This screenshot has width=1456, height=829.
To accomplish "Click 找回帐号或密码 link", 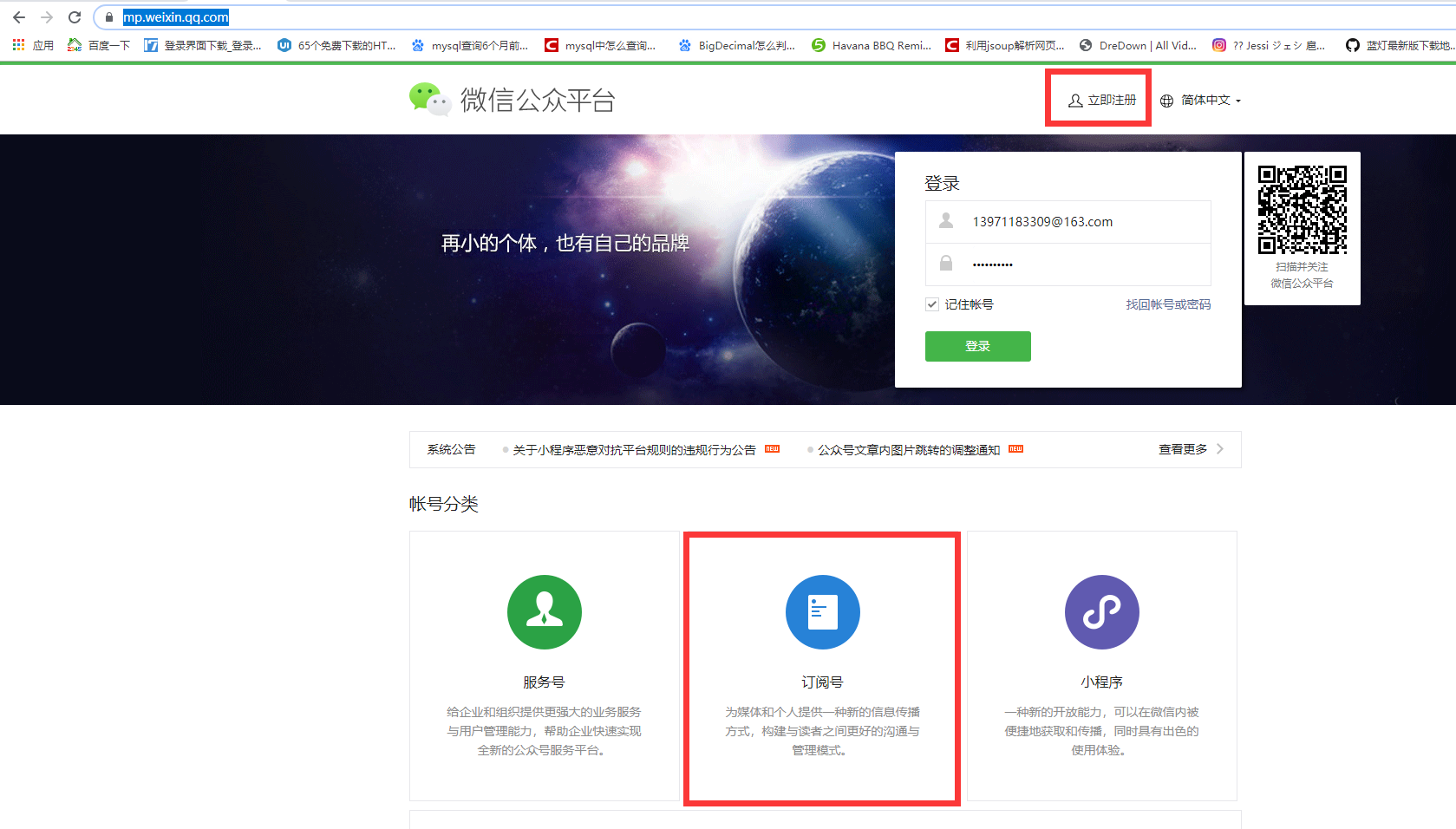I will coord(1168,304).
